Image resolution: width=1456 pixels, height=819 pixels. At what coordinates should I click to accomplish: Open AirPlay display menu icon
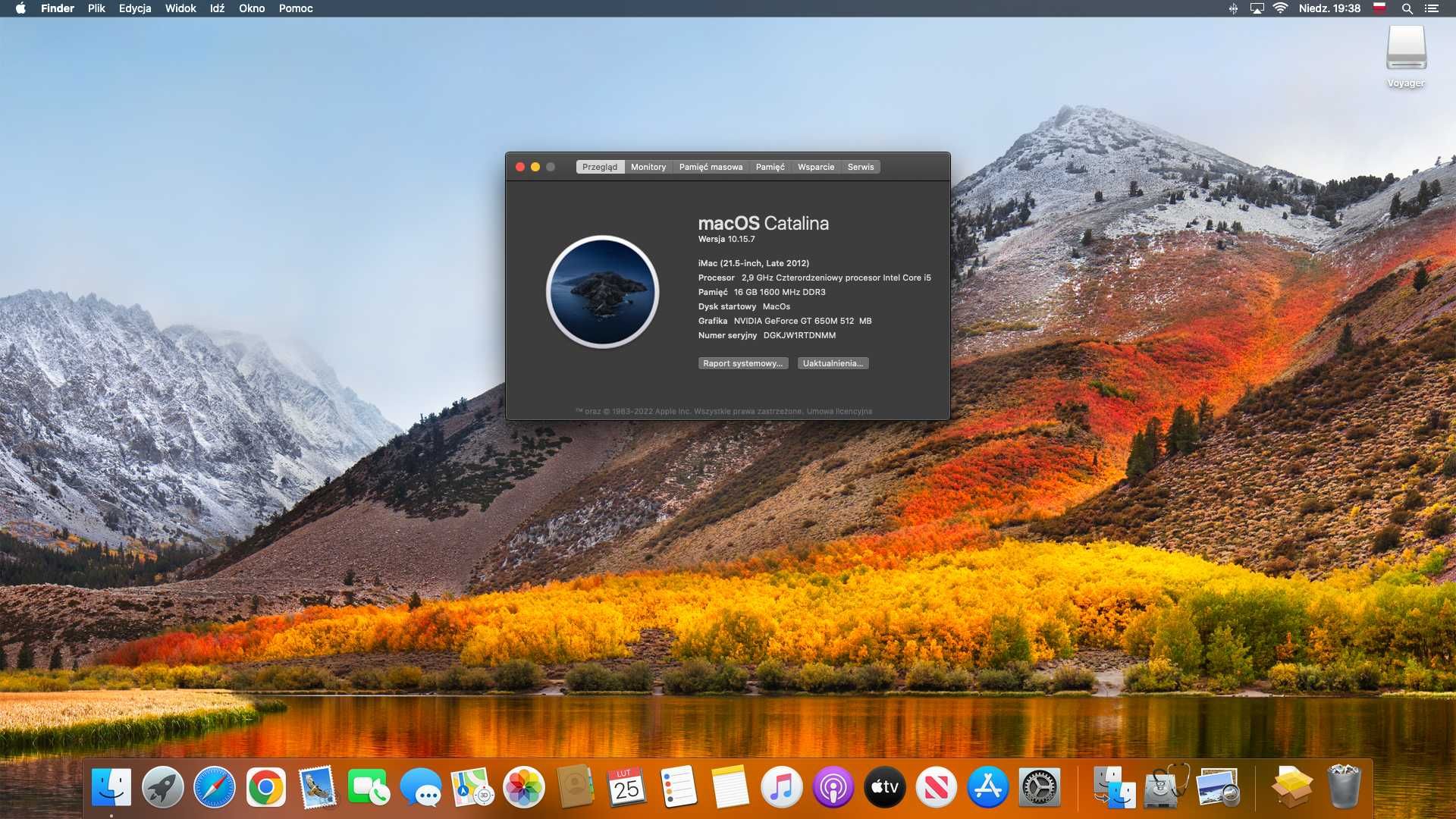(1257, 8)
